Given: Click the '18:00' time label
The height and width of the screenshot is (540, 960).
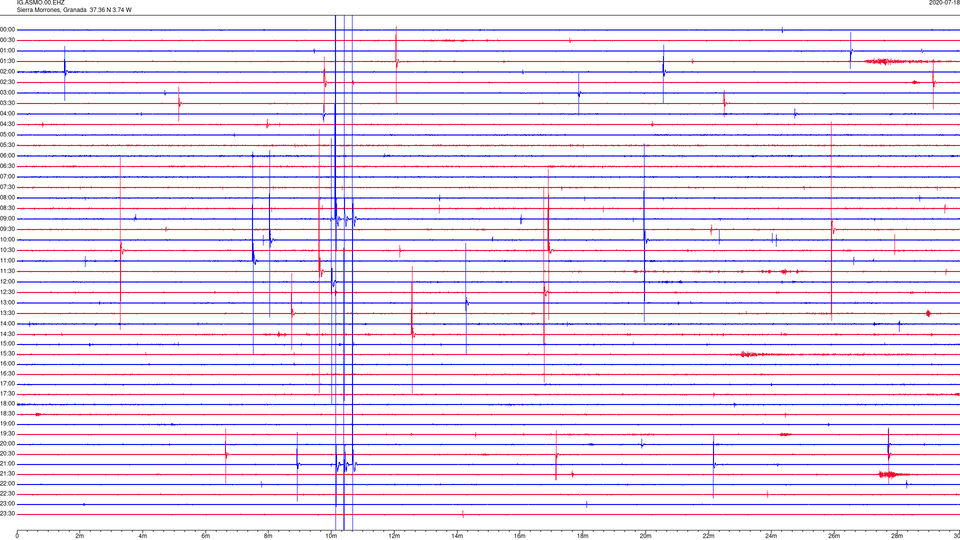Looking at the screenshot, I should point(8,403).
